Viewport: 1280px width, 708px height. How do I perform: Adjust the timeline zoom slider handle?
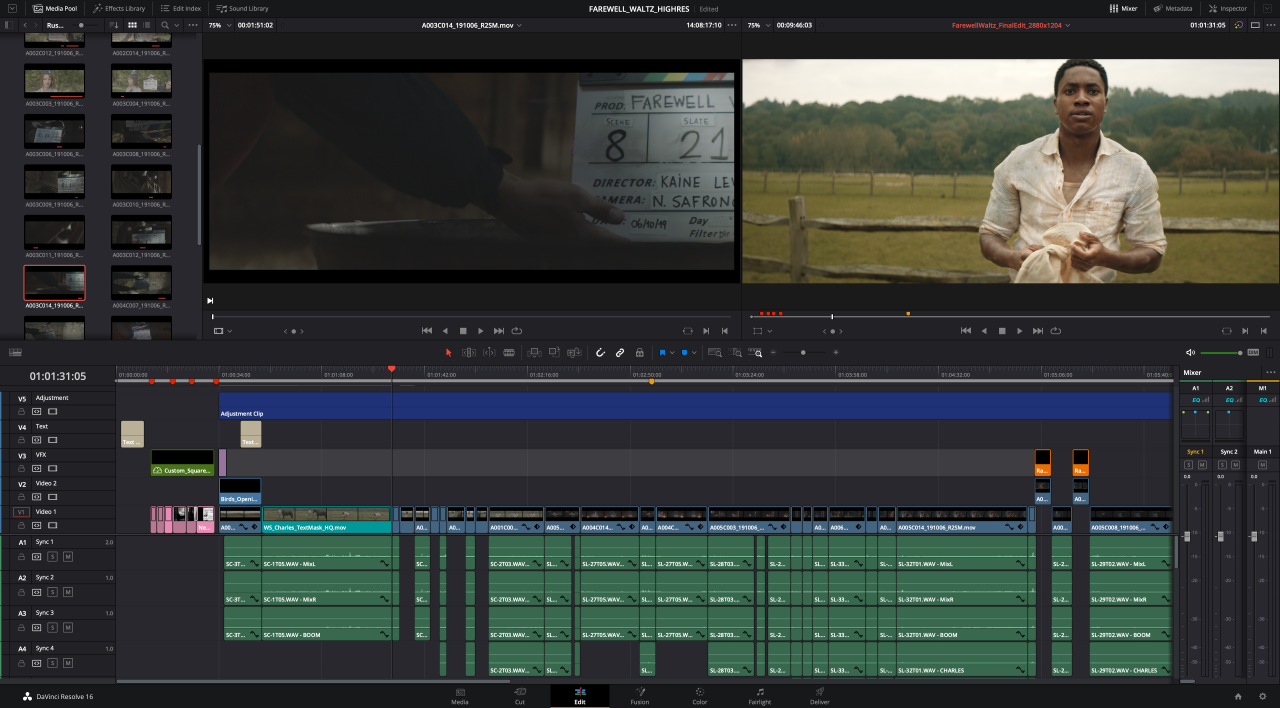803,352
